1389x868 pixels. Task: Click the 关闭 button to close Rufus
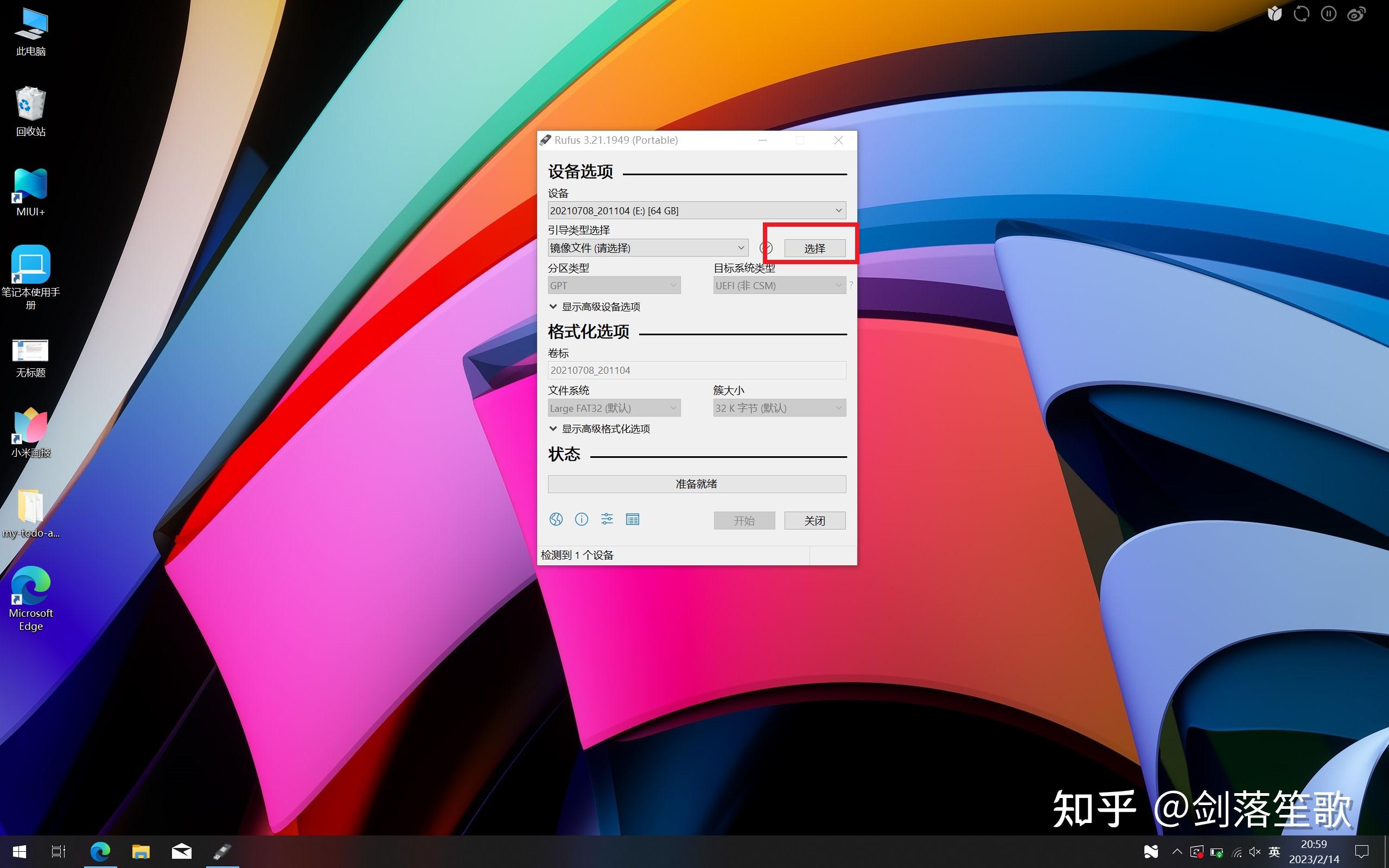[814, 520]
